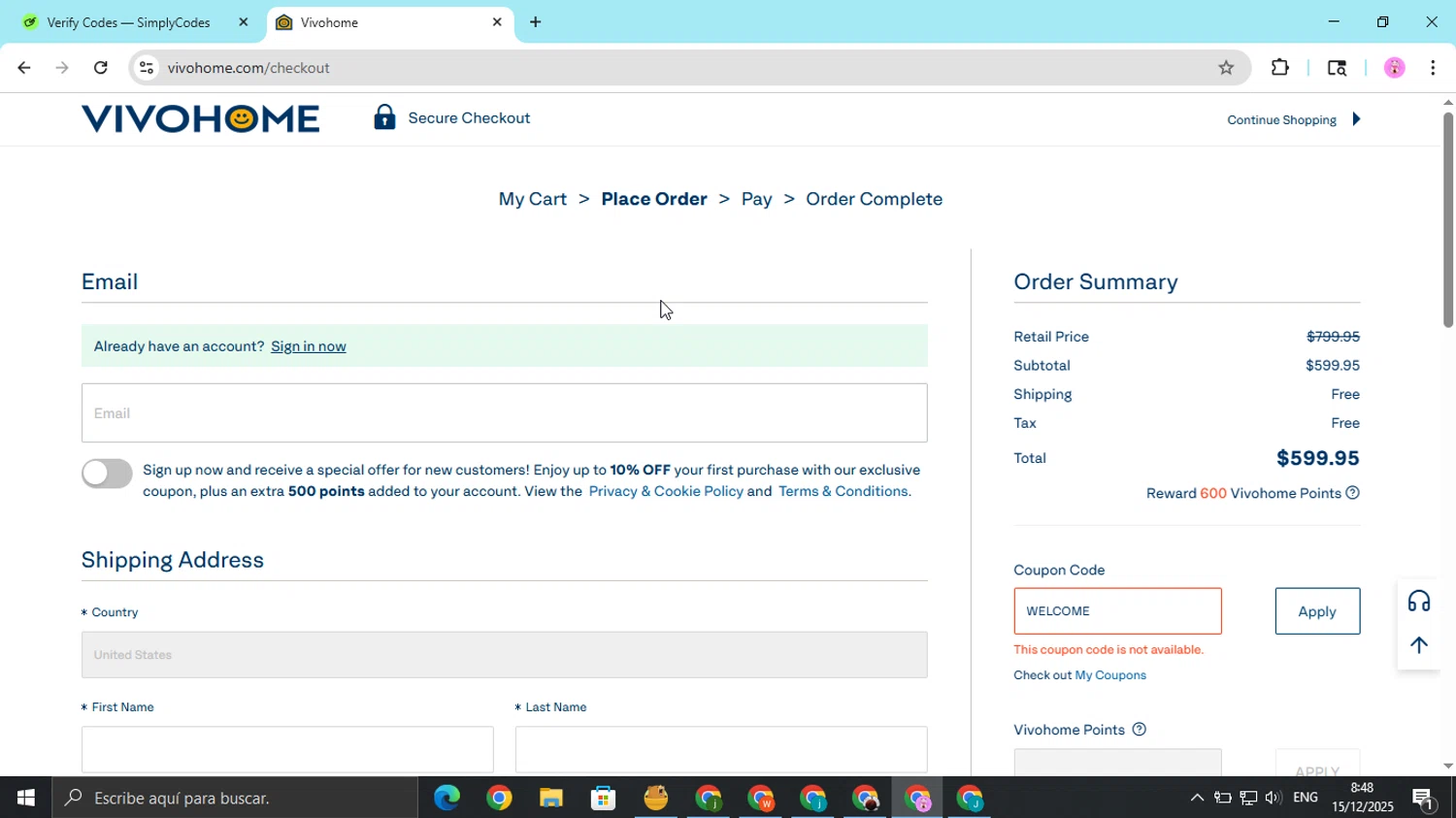Launch Microsoft Edge from taskbar
This screenshot has height=818, width=1456.
coord(447,798)
